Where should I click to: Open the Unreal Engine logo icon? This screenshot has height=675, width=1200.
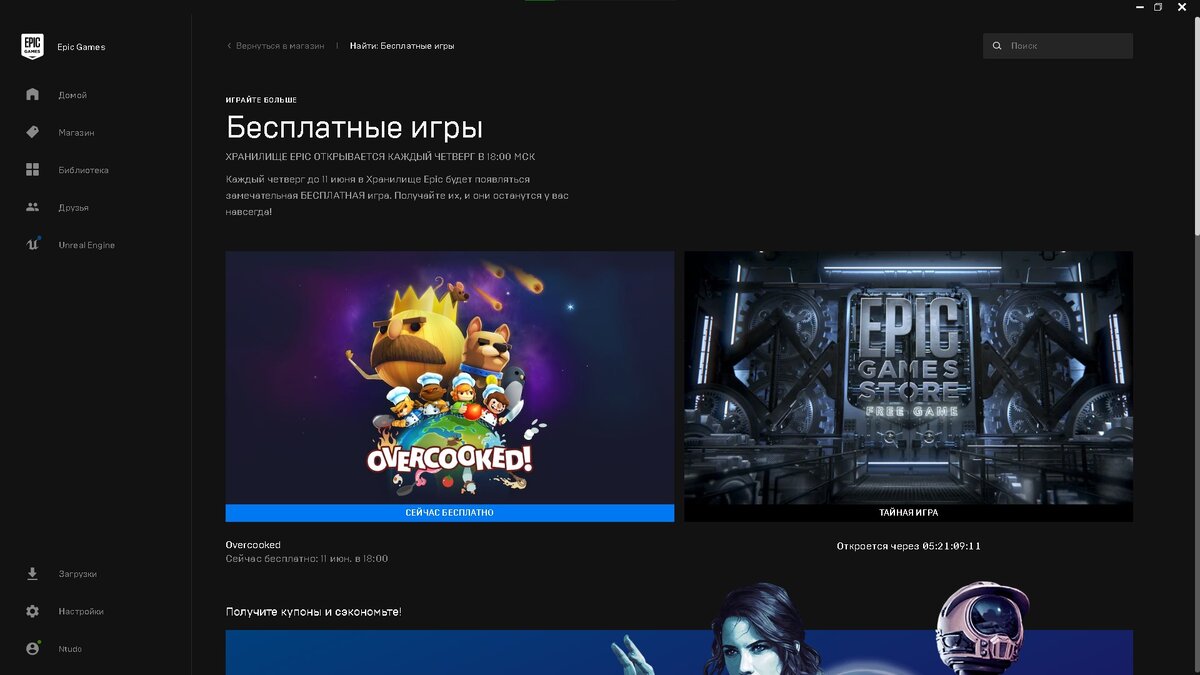pyautogui.click(x=32, y=245)
